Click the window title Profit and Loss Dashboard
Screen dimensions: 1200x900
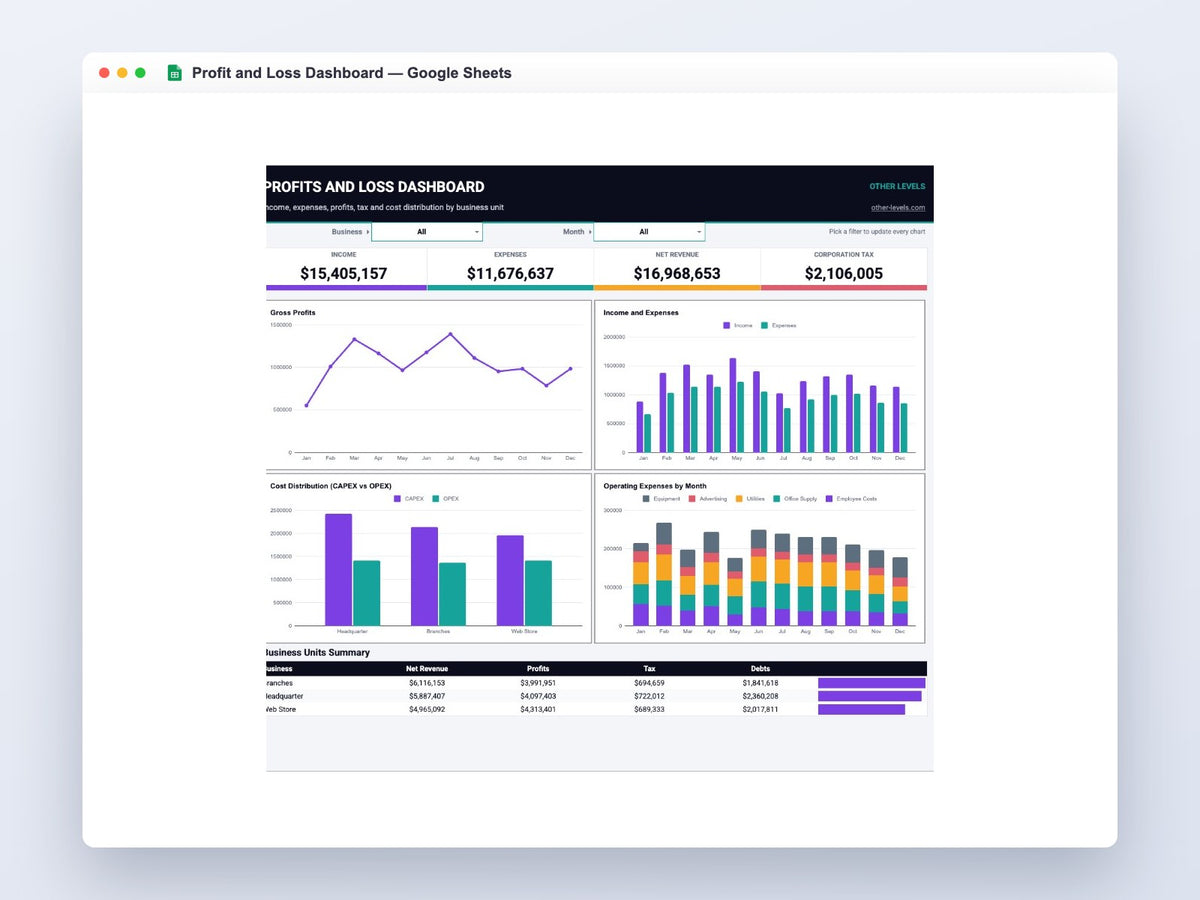[352, 73]
